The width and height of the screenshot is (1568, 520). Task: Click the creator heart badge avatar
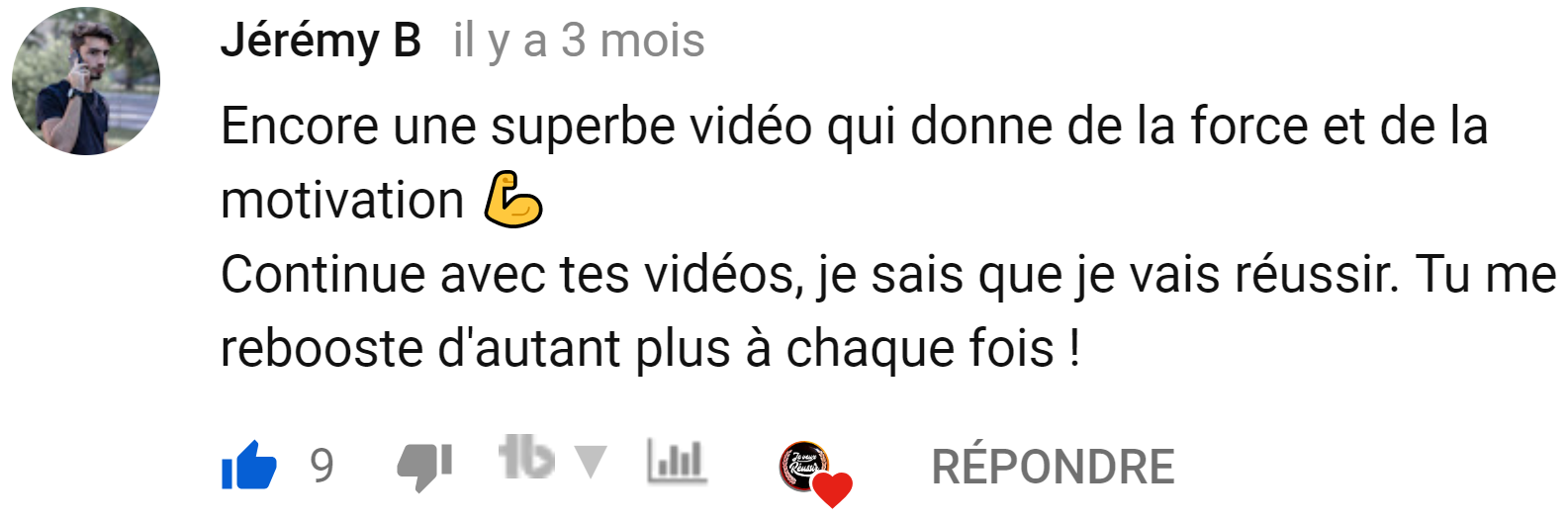coord(804,466)
